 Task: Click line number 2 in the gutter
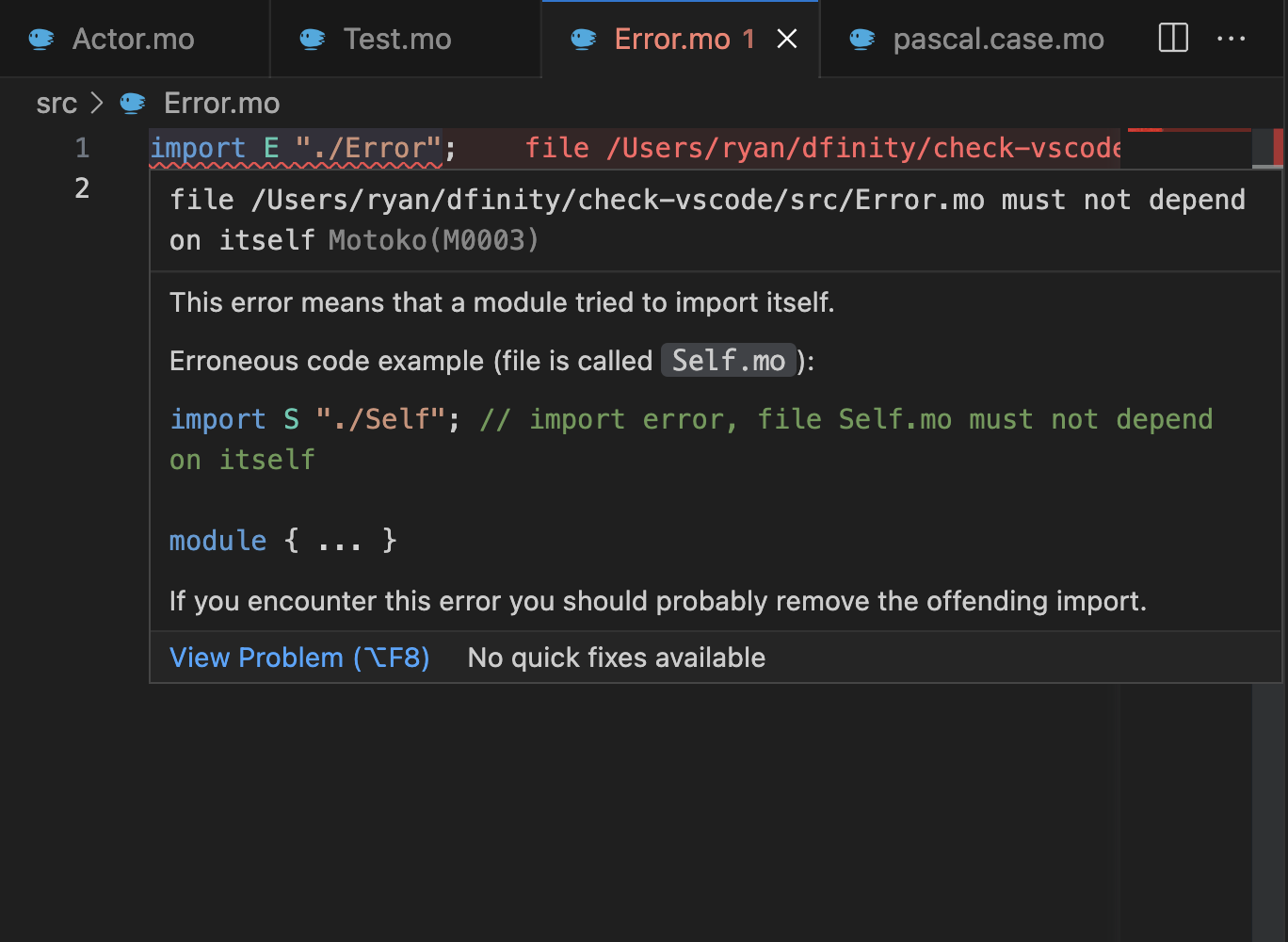click(83, 188)
